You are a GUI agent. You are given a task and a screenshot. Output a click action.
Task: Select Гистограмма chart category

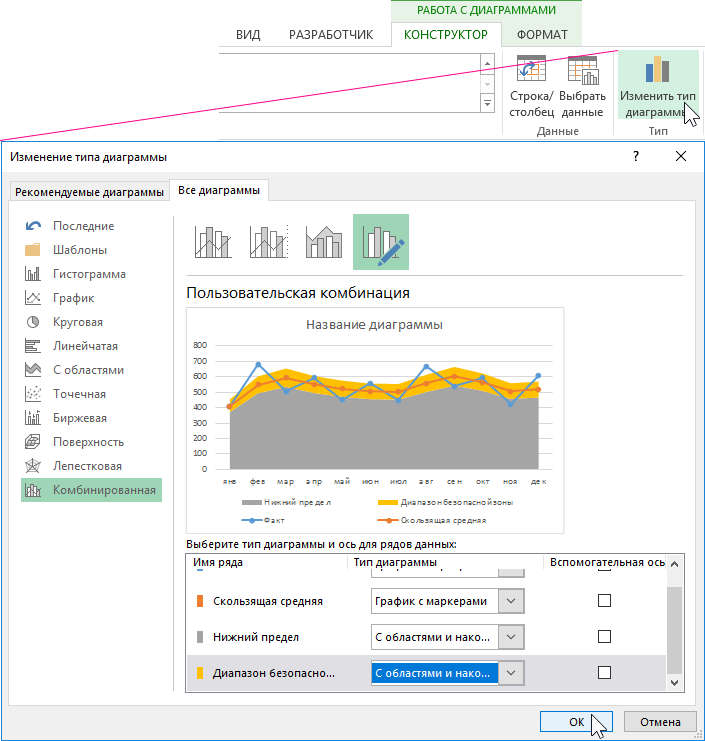(89, 274)
